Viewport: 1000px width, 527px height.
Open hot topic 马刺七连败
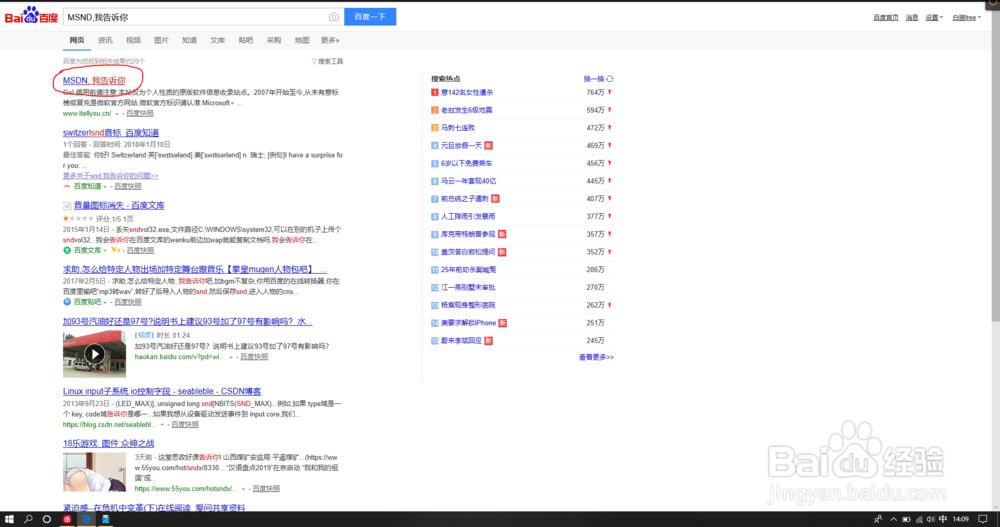458,128
